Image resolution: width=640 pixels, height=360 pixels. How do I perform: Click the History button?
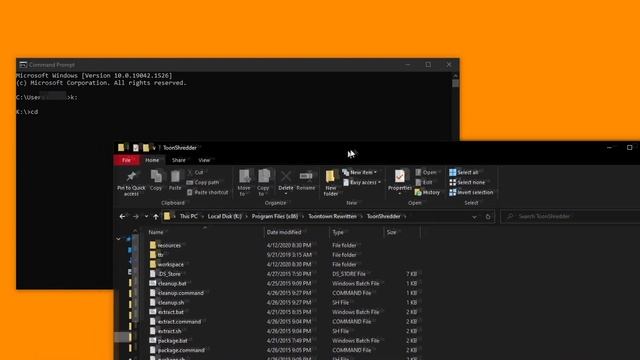coord(427,192)
